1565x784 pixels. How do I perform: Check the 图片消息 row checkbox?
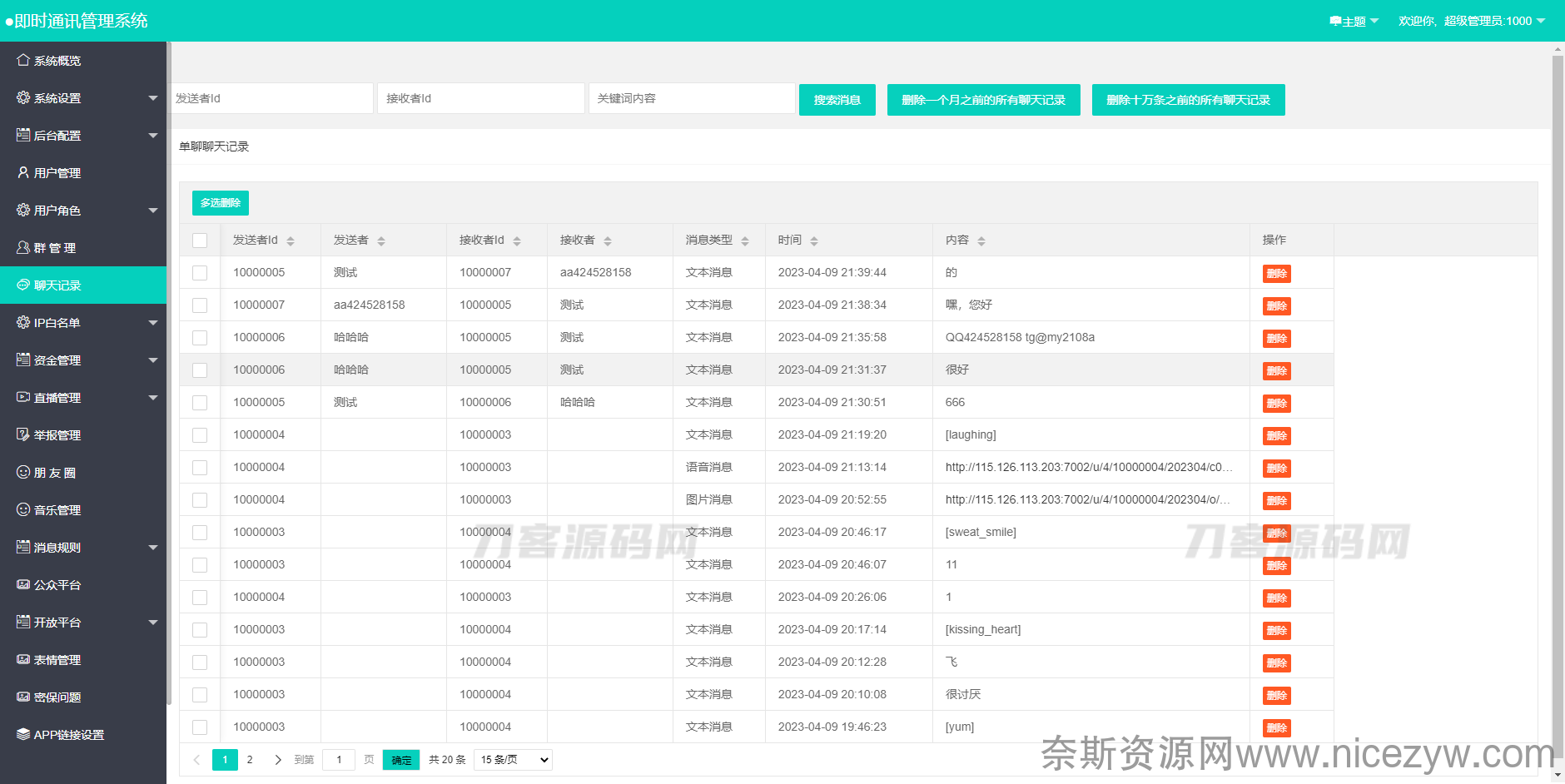(x=200, y=500)
